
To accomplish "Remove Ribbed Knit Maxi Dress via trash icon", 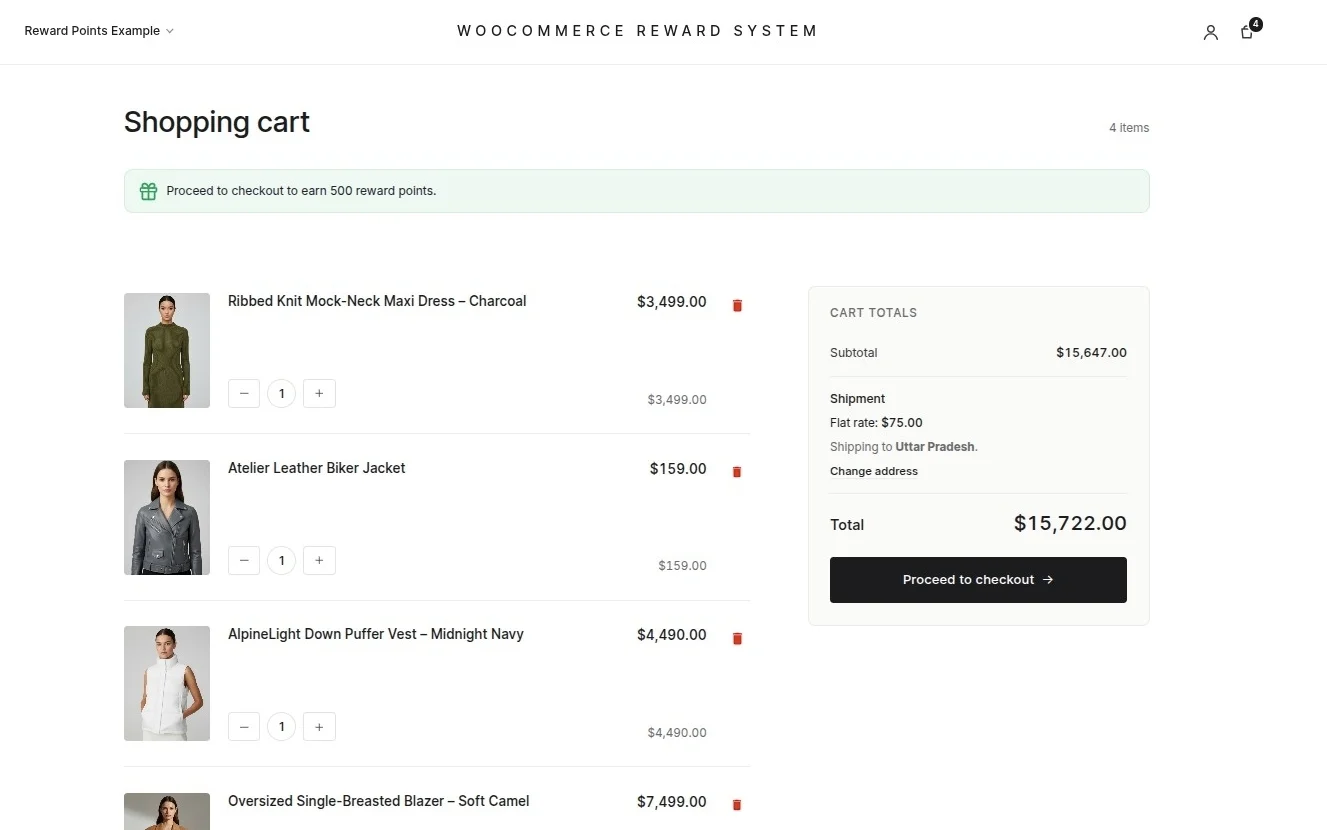I will click(737, 305).
